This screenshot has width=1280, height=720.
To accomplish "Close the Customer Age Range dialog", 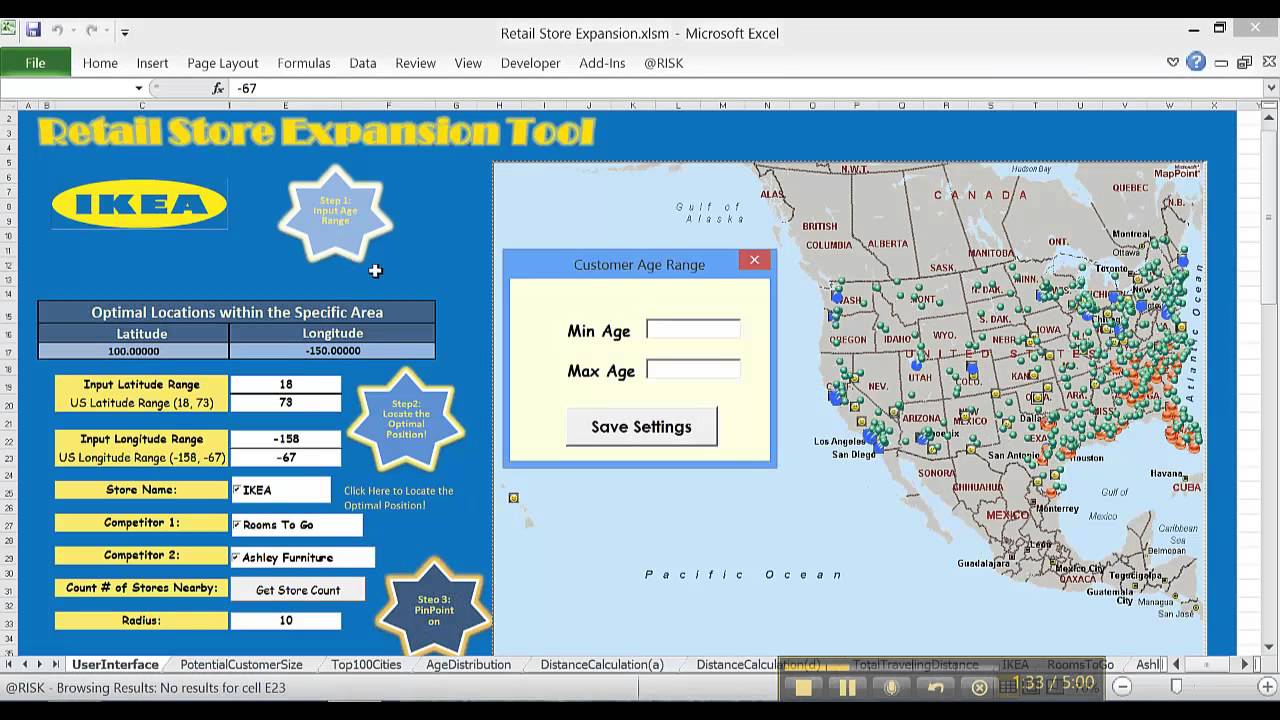I will tap(754, 260).
